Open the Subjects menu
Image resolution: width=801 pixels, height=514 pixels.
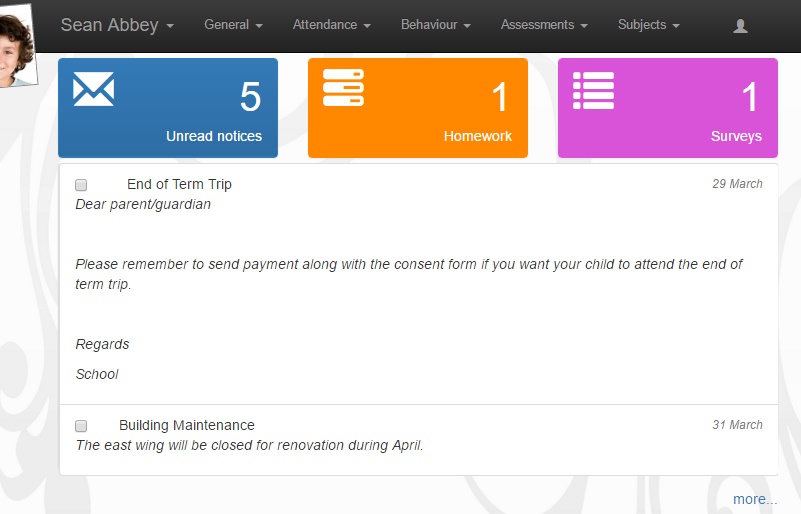pos(649,25)
